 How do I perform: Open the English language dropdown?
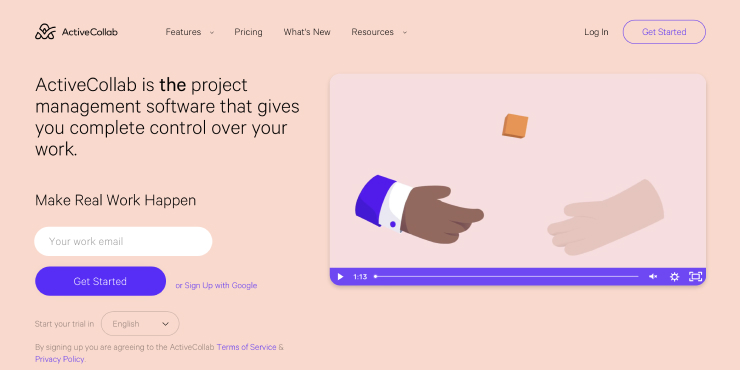coord(140,324)
